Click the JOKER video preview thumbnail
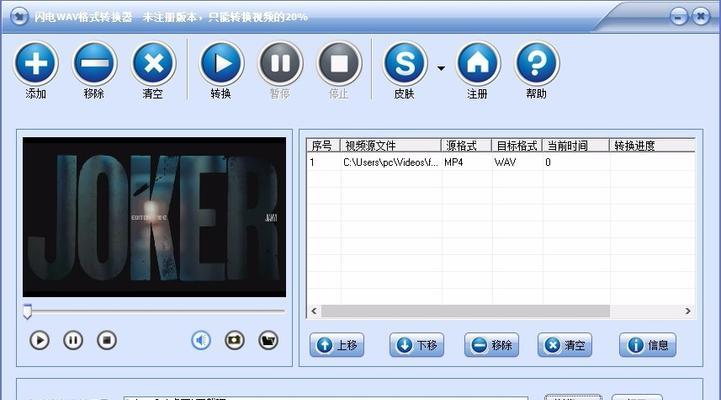 click(x=154, y=217)
